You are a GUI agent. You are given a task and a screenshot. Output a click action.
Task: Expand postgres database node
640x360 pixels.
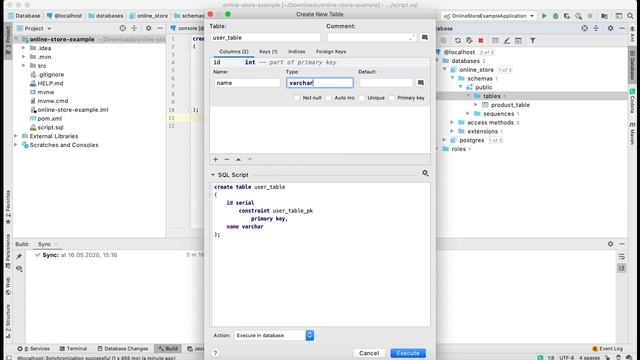(x=444, y=140)
